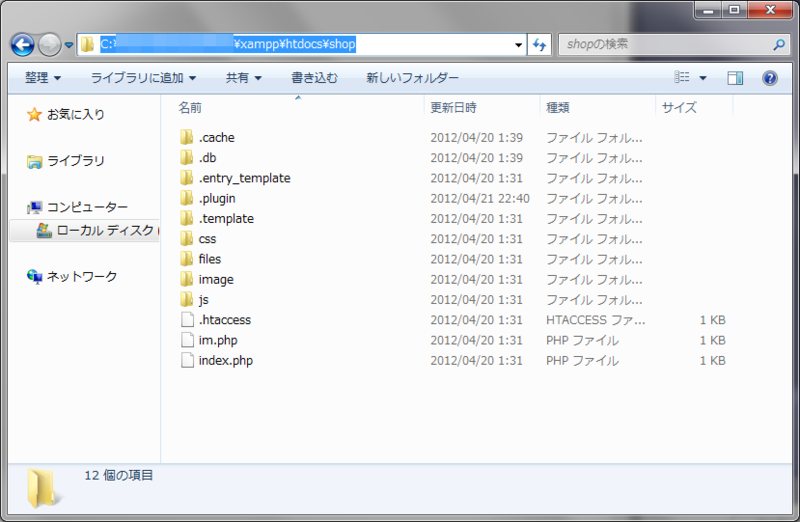Select the .htaccess file name
Viewport: 800px width, 522px height.
pos(225,320)
